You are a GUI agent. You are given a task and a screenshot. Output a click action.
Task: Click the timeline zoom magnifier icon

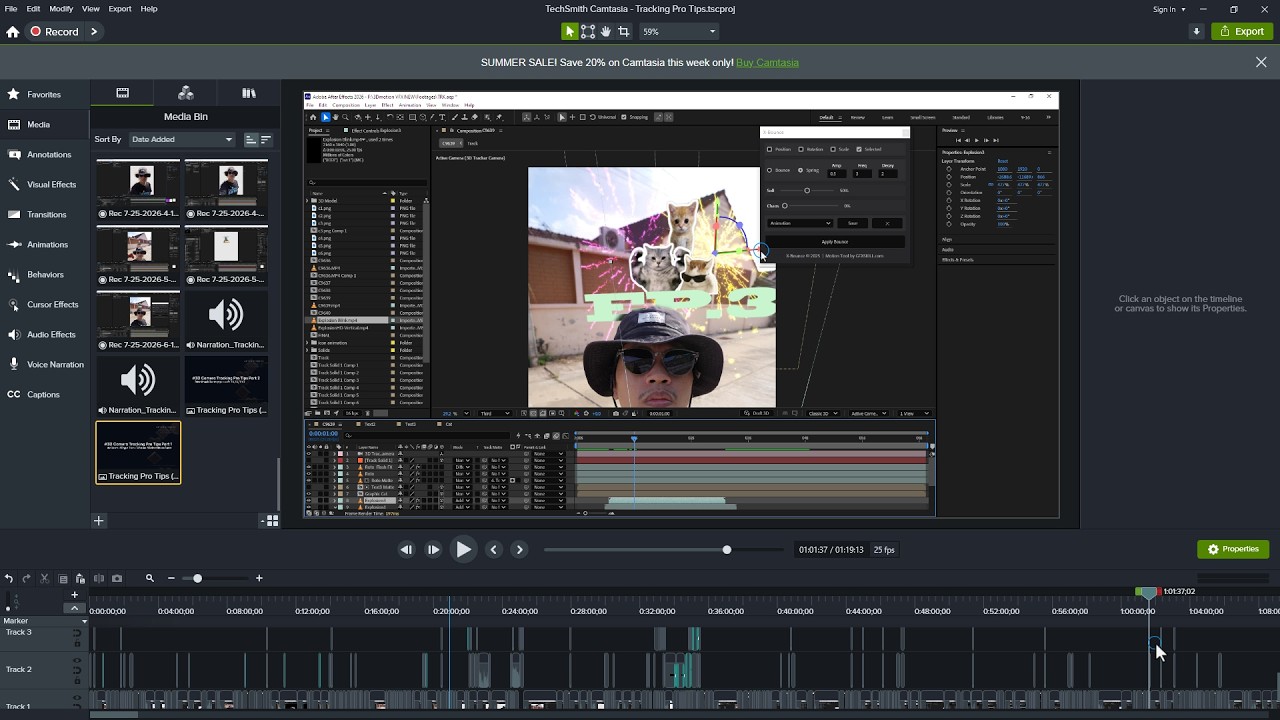pos(150,578)
